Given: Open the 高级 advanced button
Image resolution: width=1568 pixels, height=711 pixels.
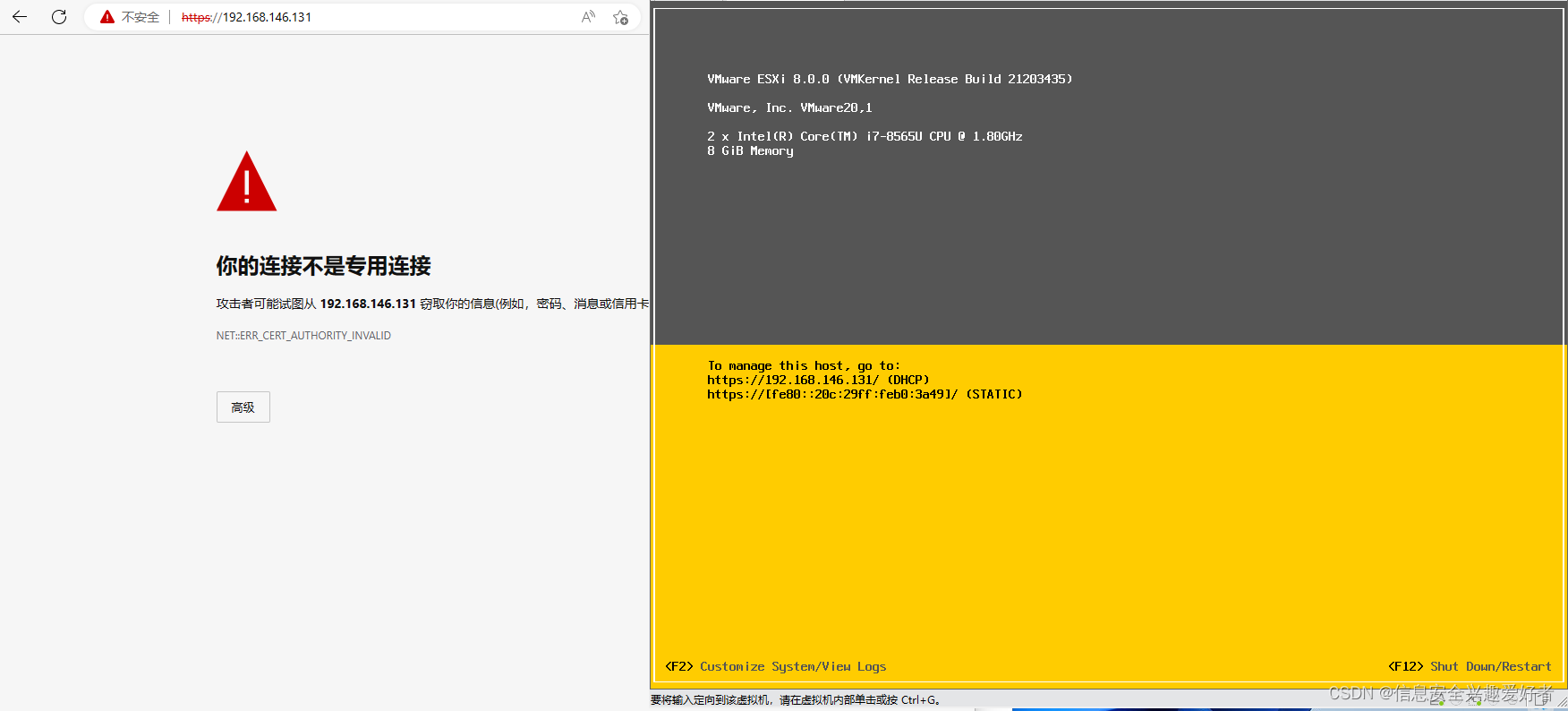Looking at the screenshot, I should click(x=243, y=407).
